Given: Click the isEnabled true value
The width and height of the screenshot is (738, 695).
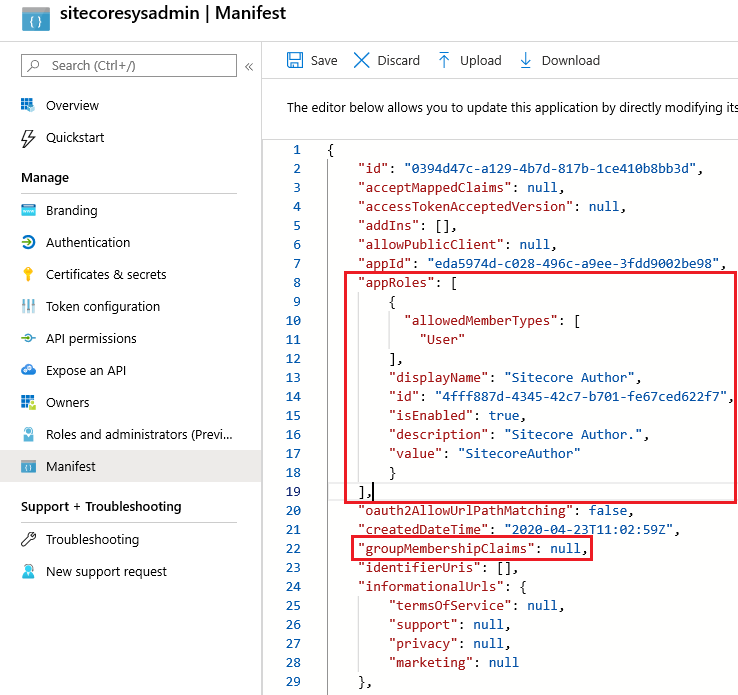Looking at the screenshot, I should tap(504, 415).
